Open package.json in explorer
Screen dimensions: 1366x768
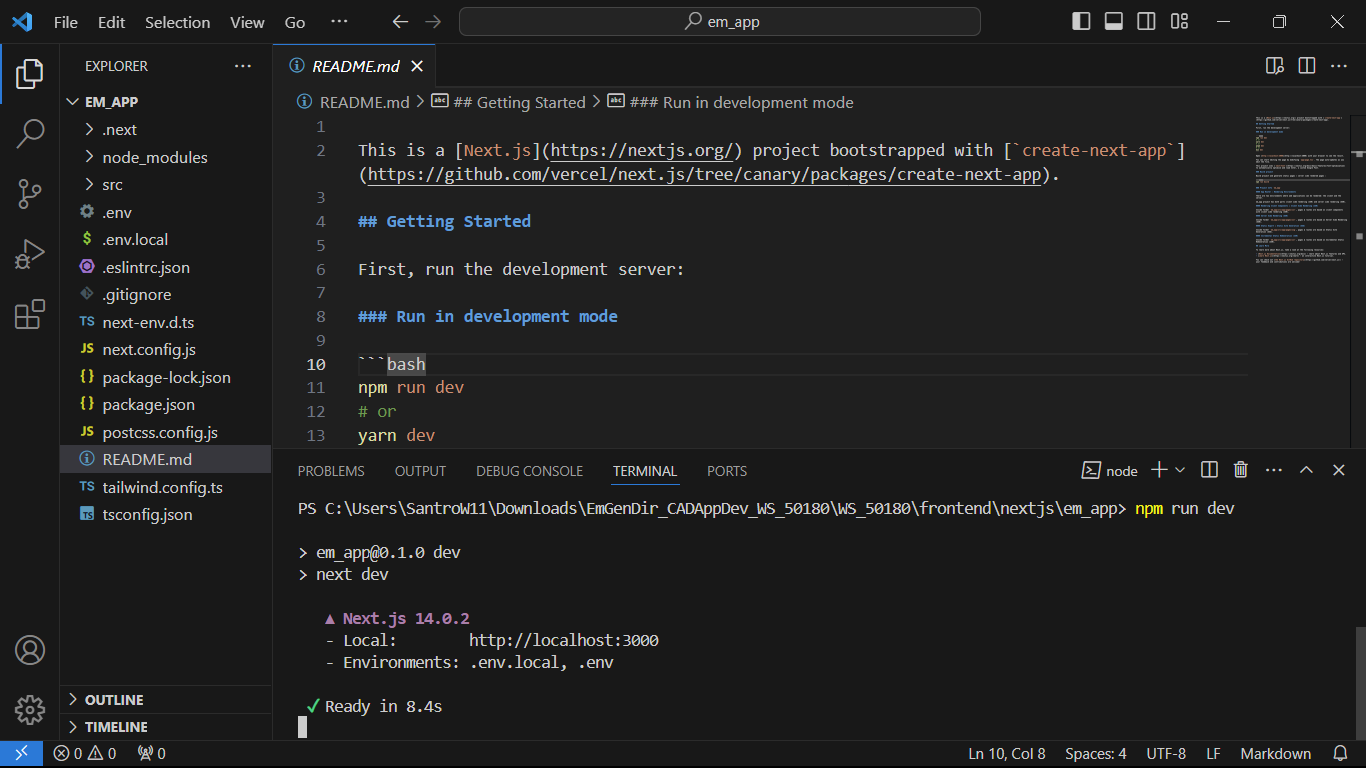pos(148,405)
